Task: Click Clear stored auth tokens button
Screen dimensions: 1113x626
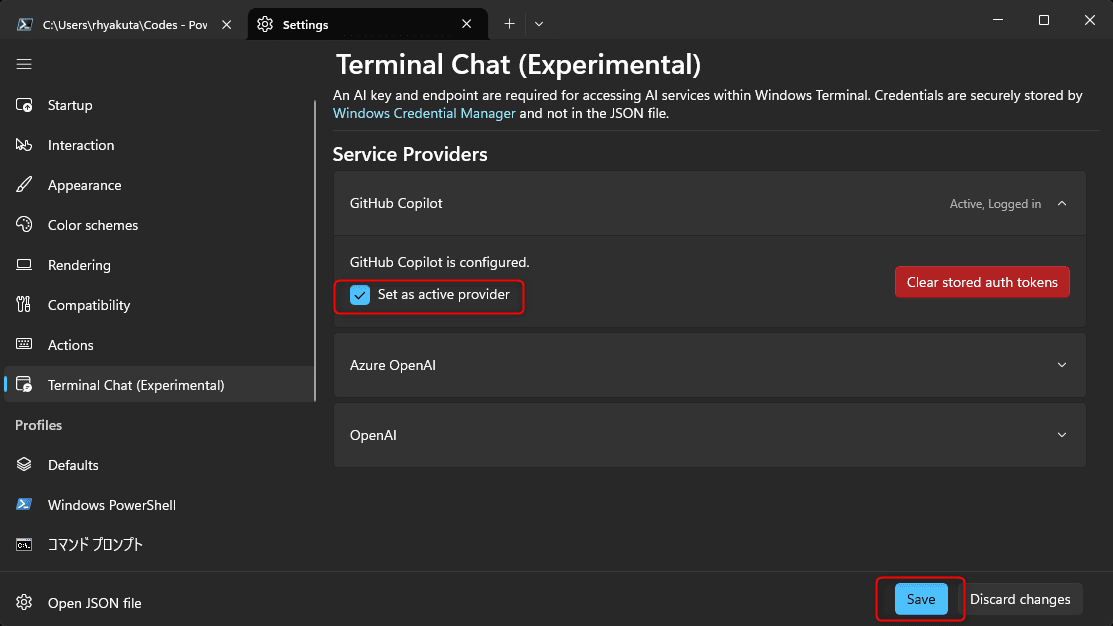Action: point(982,282)
